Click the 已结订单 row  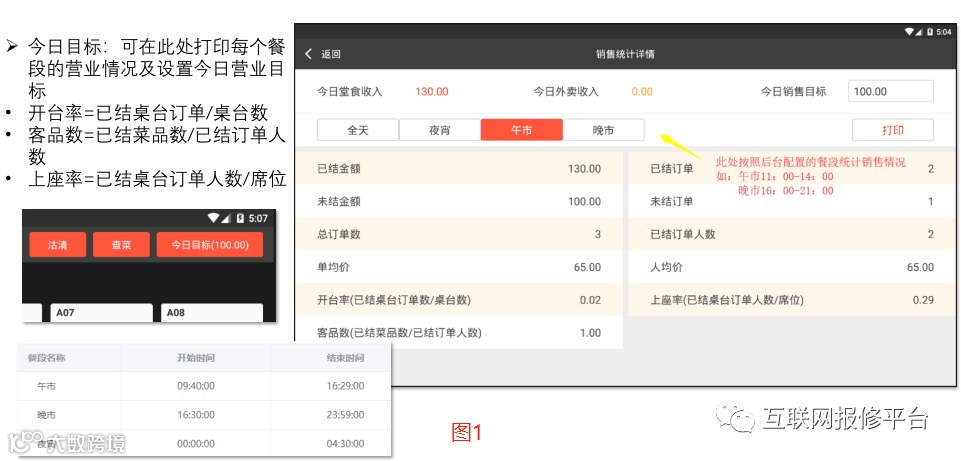791,169
